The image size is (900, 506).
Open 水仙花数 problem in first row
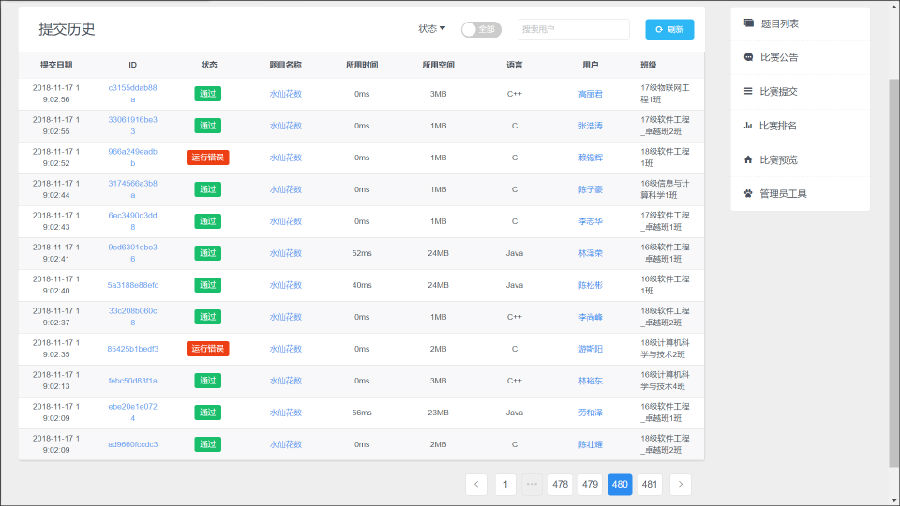(285, 94)
